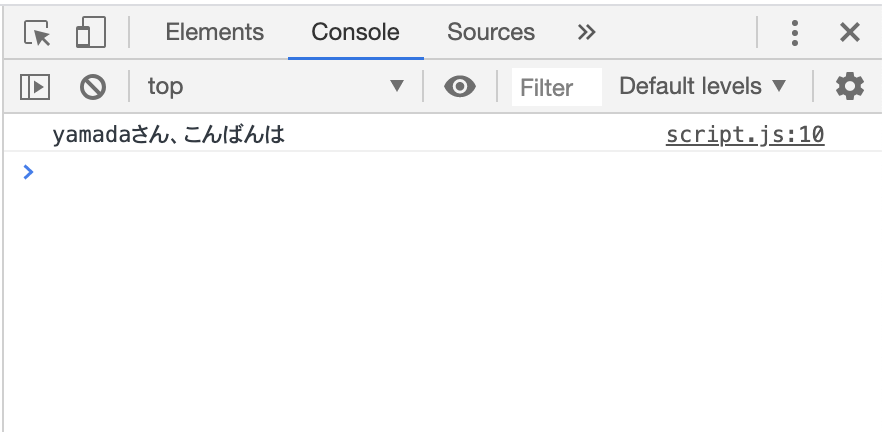The image size is (882, 432).
Task: Select the yamadaさん、こんばんは log message
Action: pos(169,135)
